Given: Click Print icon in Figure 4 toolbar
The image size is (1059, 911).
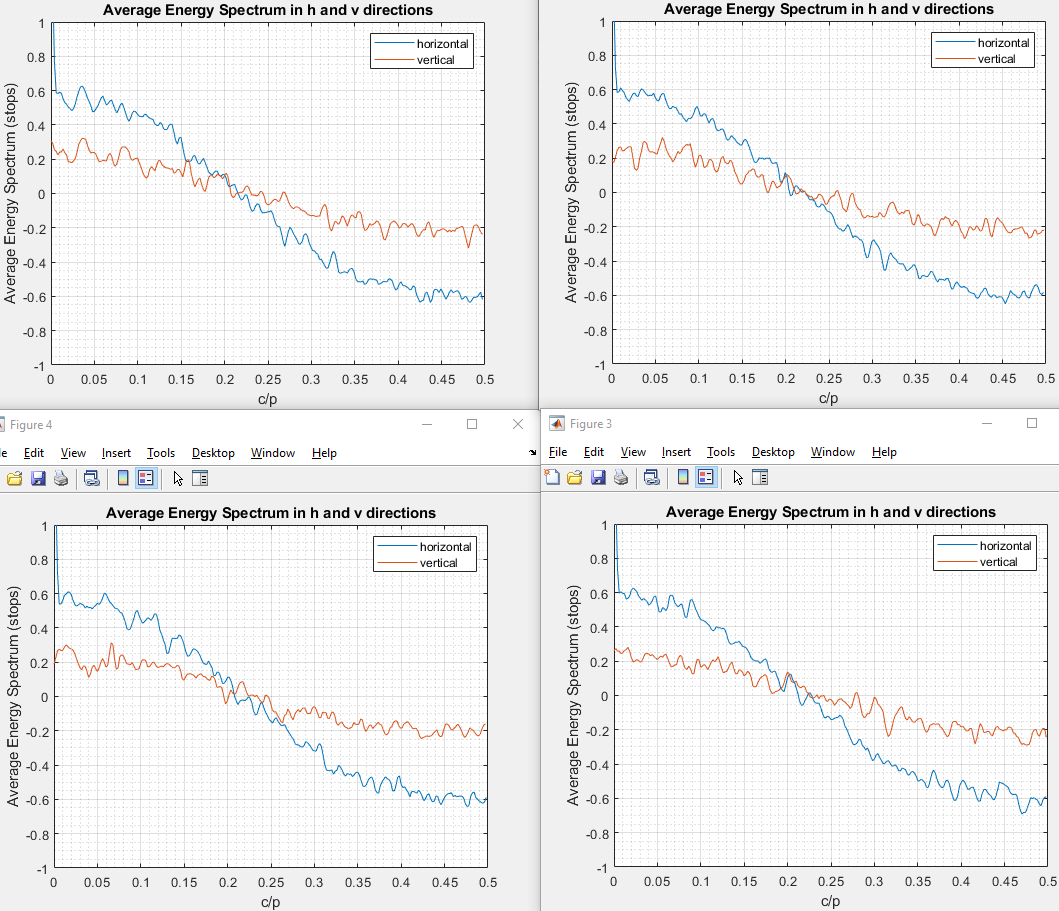Looking at the screenshot, I should (60, 479).
